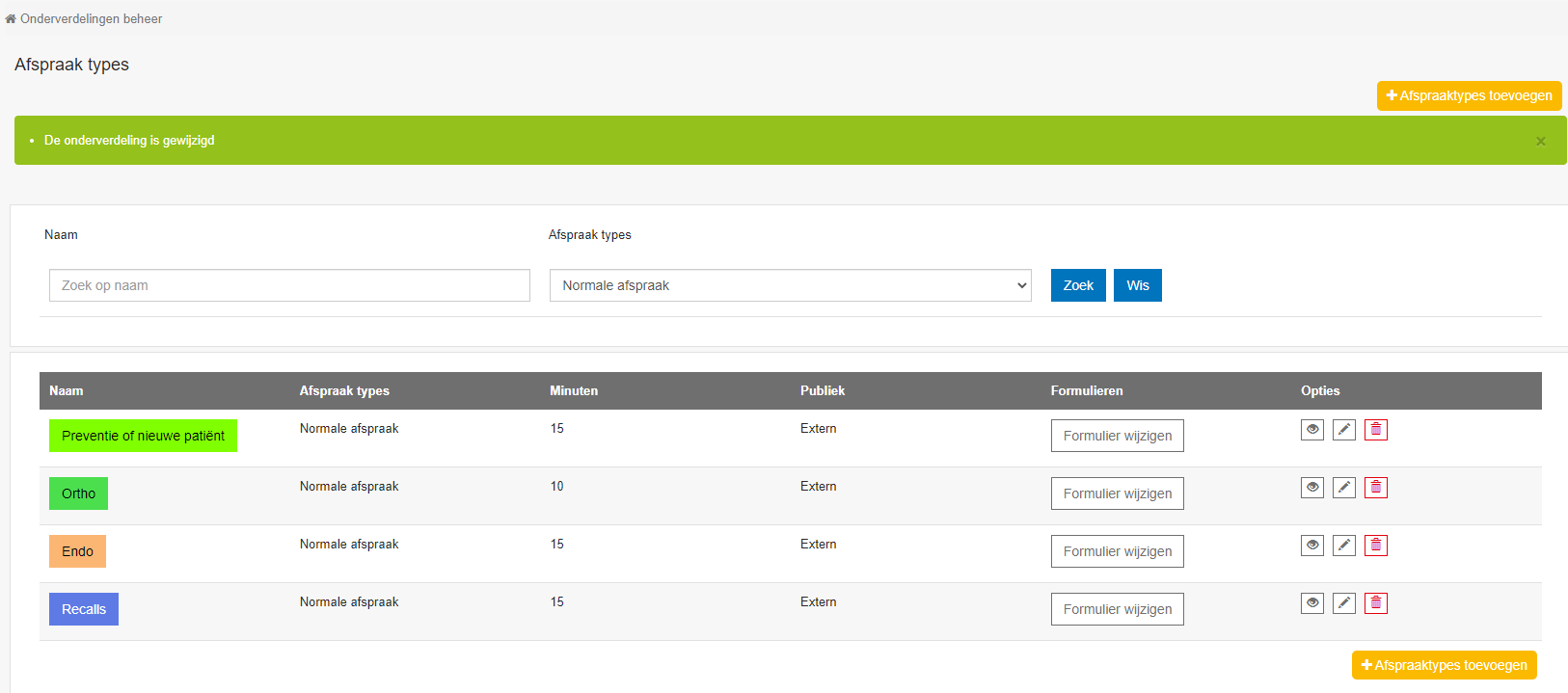
Task: Click the Zoek button
Action: coord(1077,285)
